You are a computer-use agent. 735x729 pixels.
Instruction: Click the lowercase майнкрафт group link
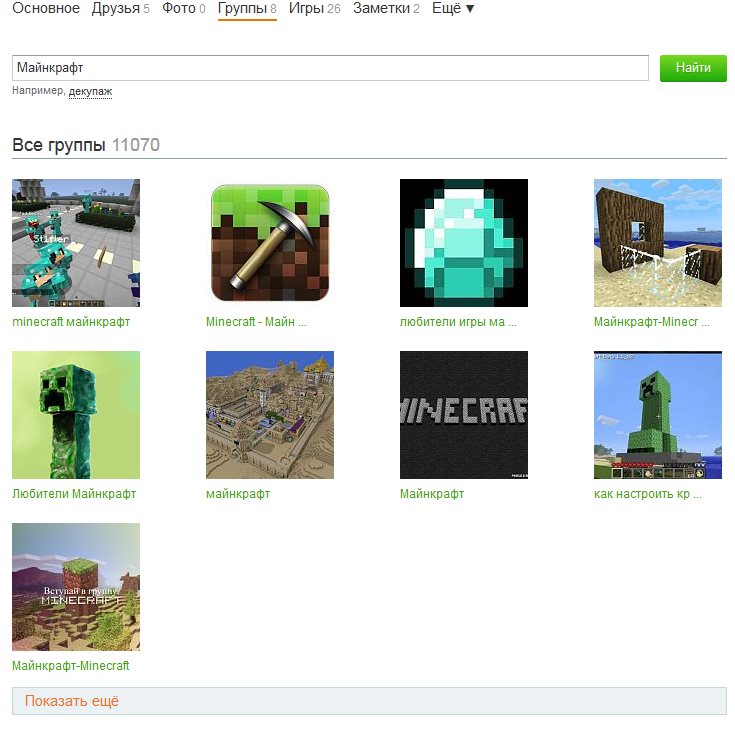click(238, 494)
